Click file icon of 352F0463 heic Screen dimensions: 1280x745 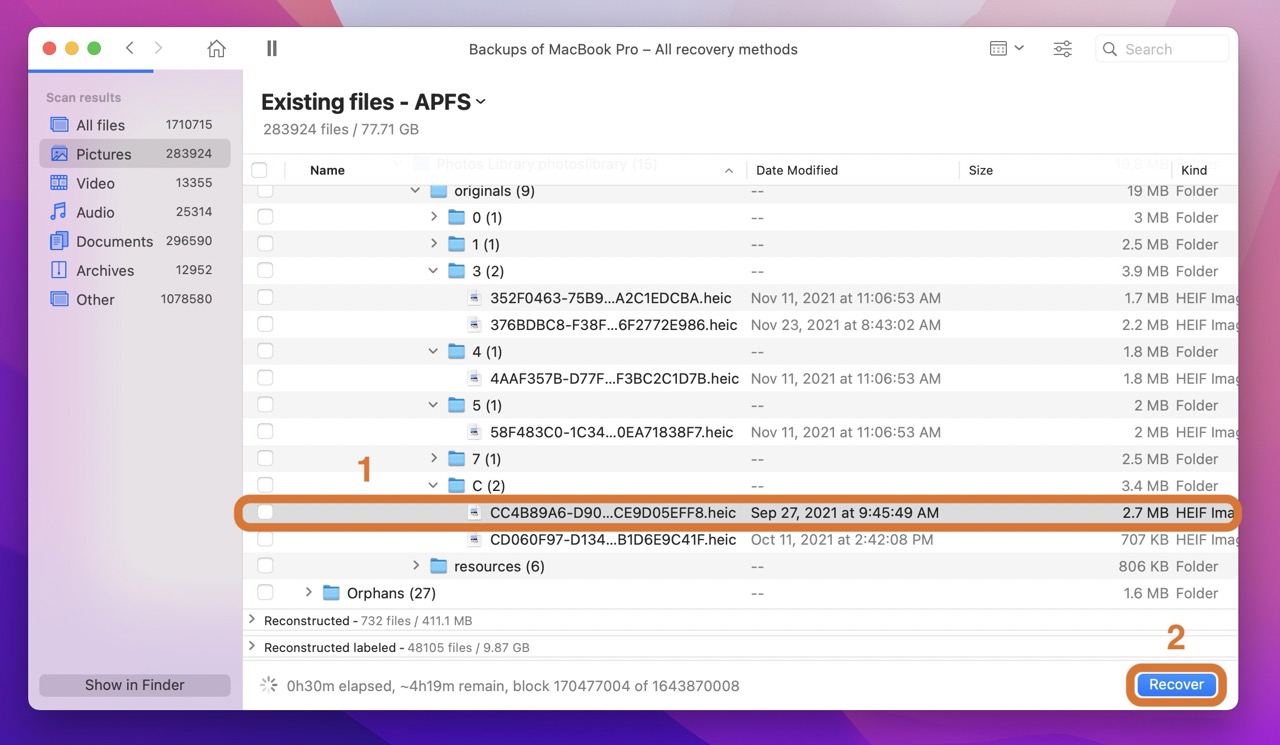(x=475, y=298)
